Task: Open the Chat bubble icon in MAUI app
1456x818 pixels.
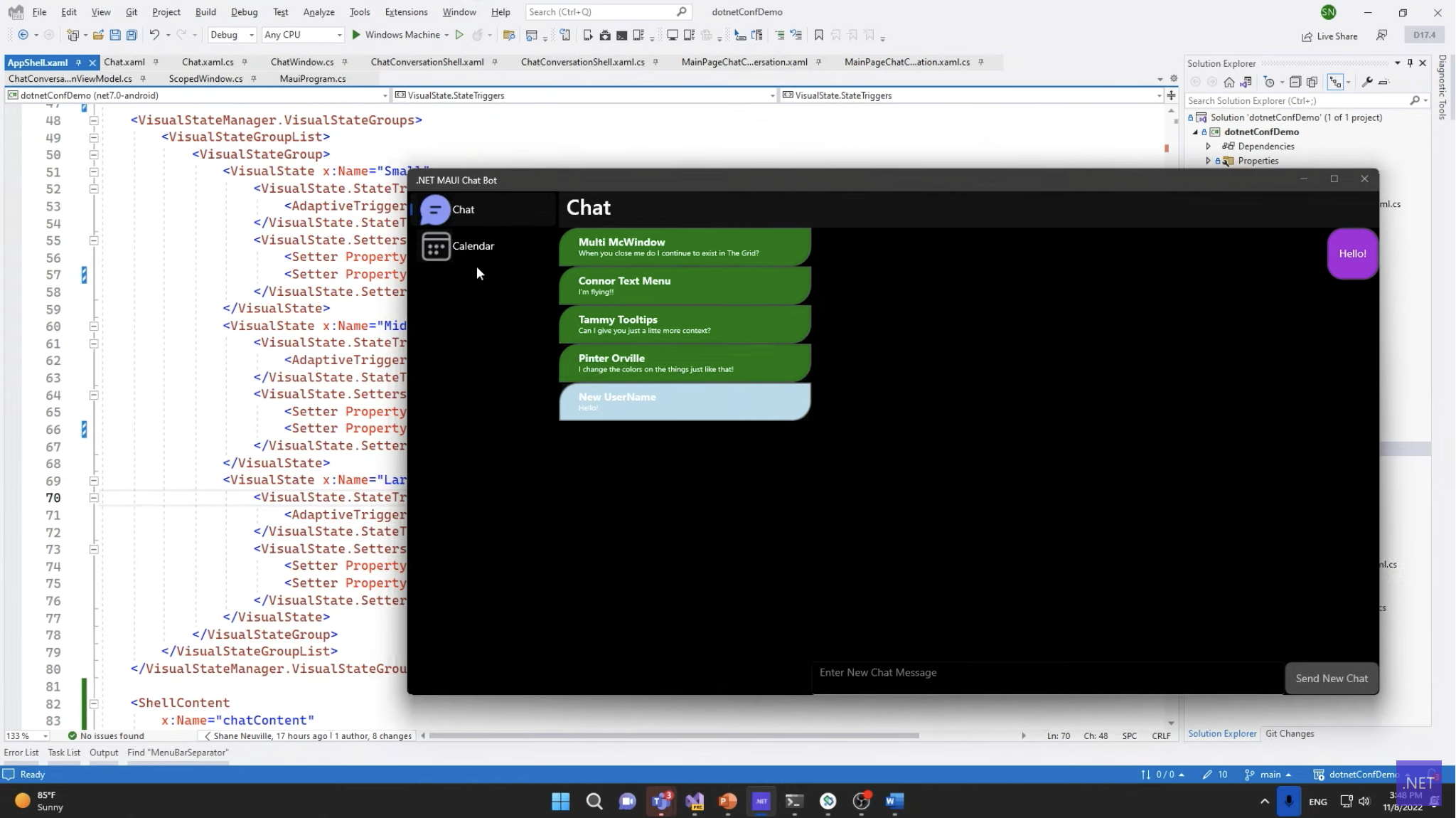Action: click(435, 210)
